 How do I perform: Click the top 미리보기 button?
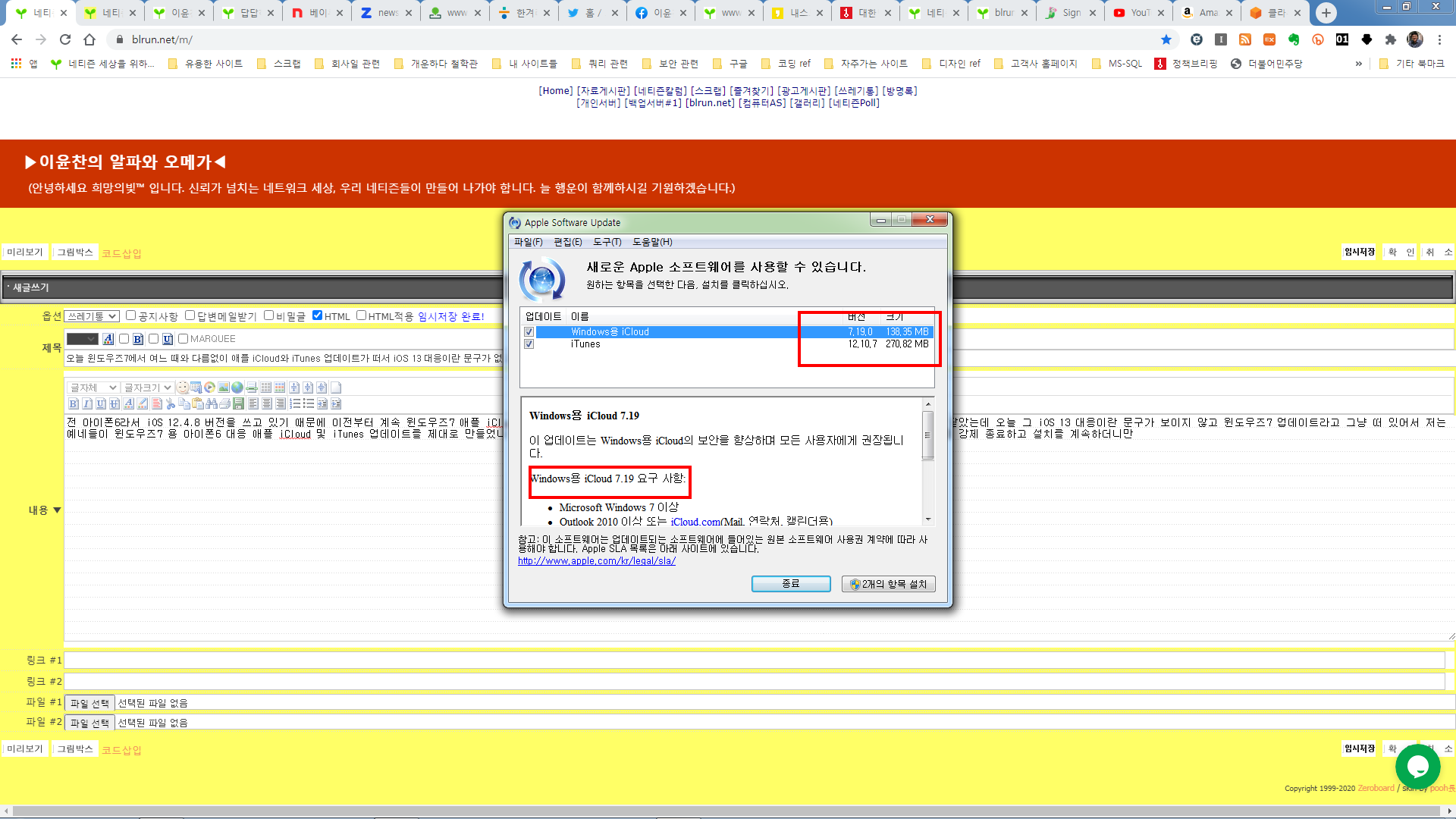[x=25, y=253]
